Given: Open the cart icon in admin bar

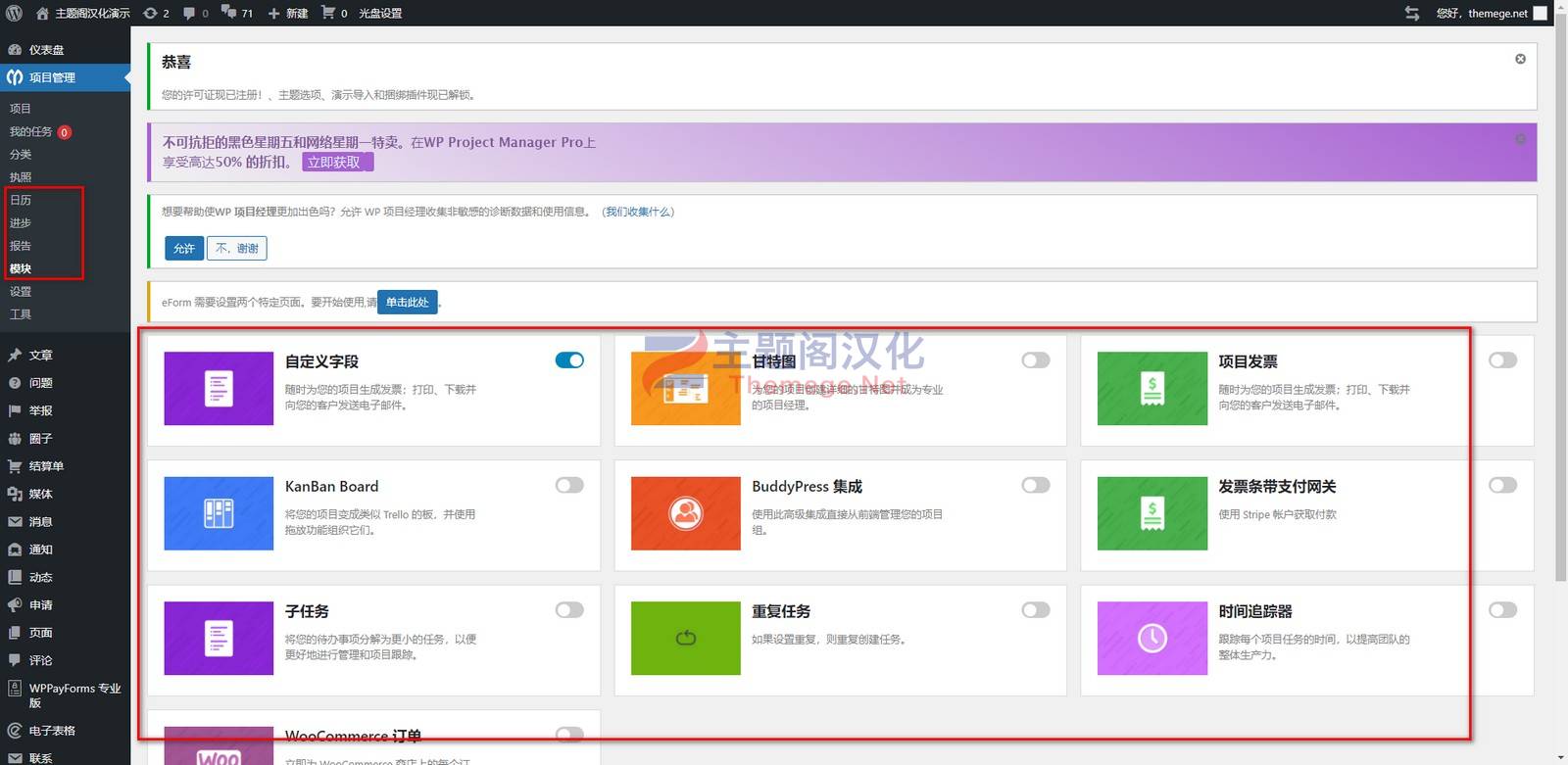Looking at the screenshot, I should pos(335,13).
